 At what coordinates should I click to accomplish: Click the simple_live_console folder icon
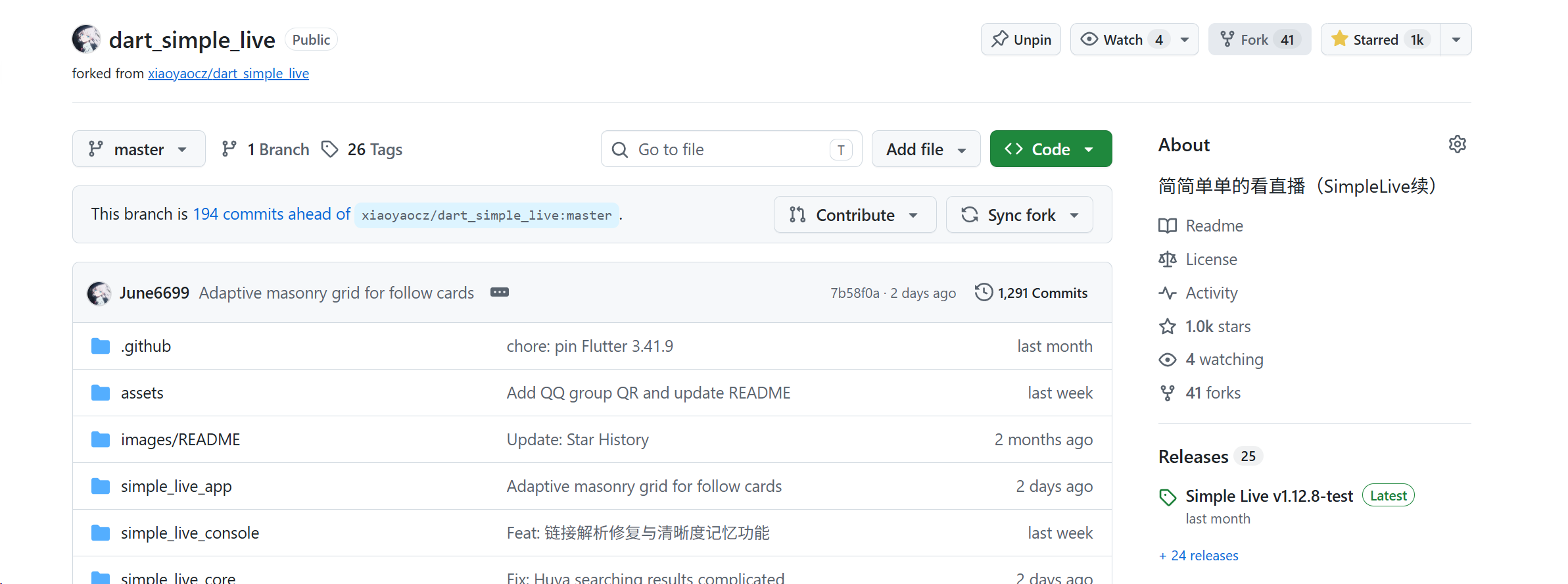101,533
